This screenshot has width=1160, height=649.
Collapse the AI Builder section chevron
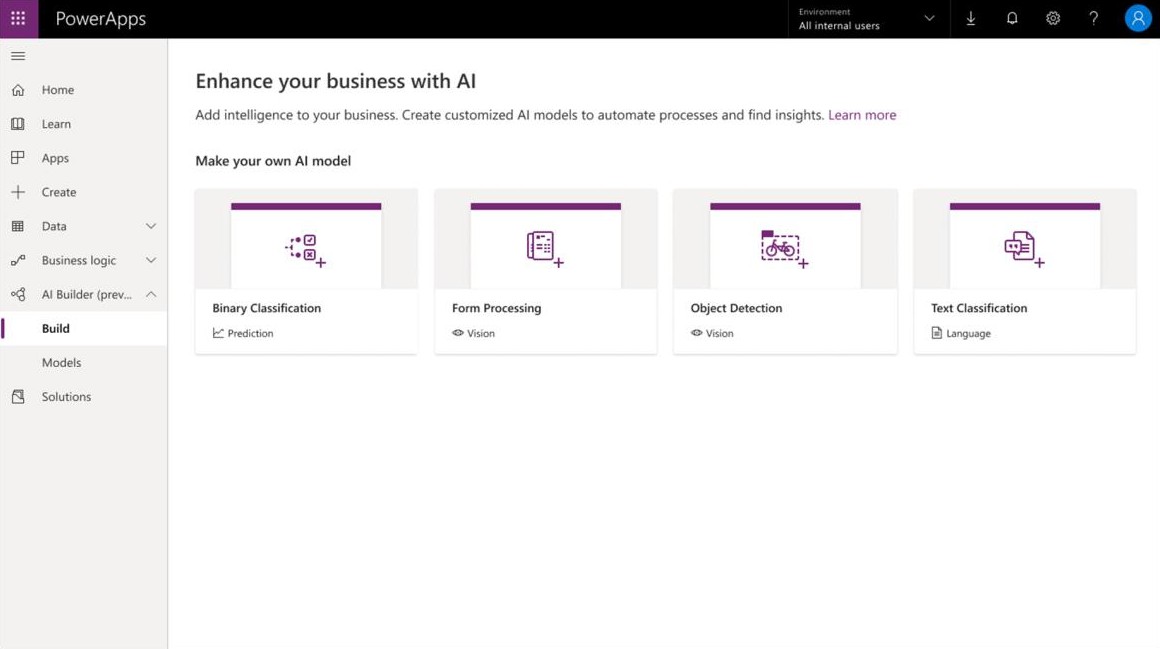(x=151, y=295)
